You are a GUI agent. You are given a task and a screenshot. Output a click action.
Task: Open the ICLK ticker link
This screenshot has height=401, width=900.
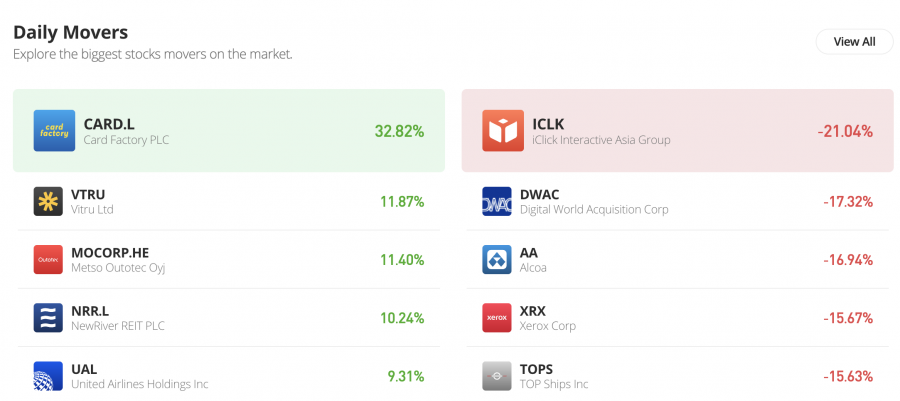549,124
